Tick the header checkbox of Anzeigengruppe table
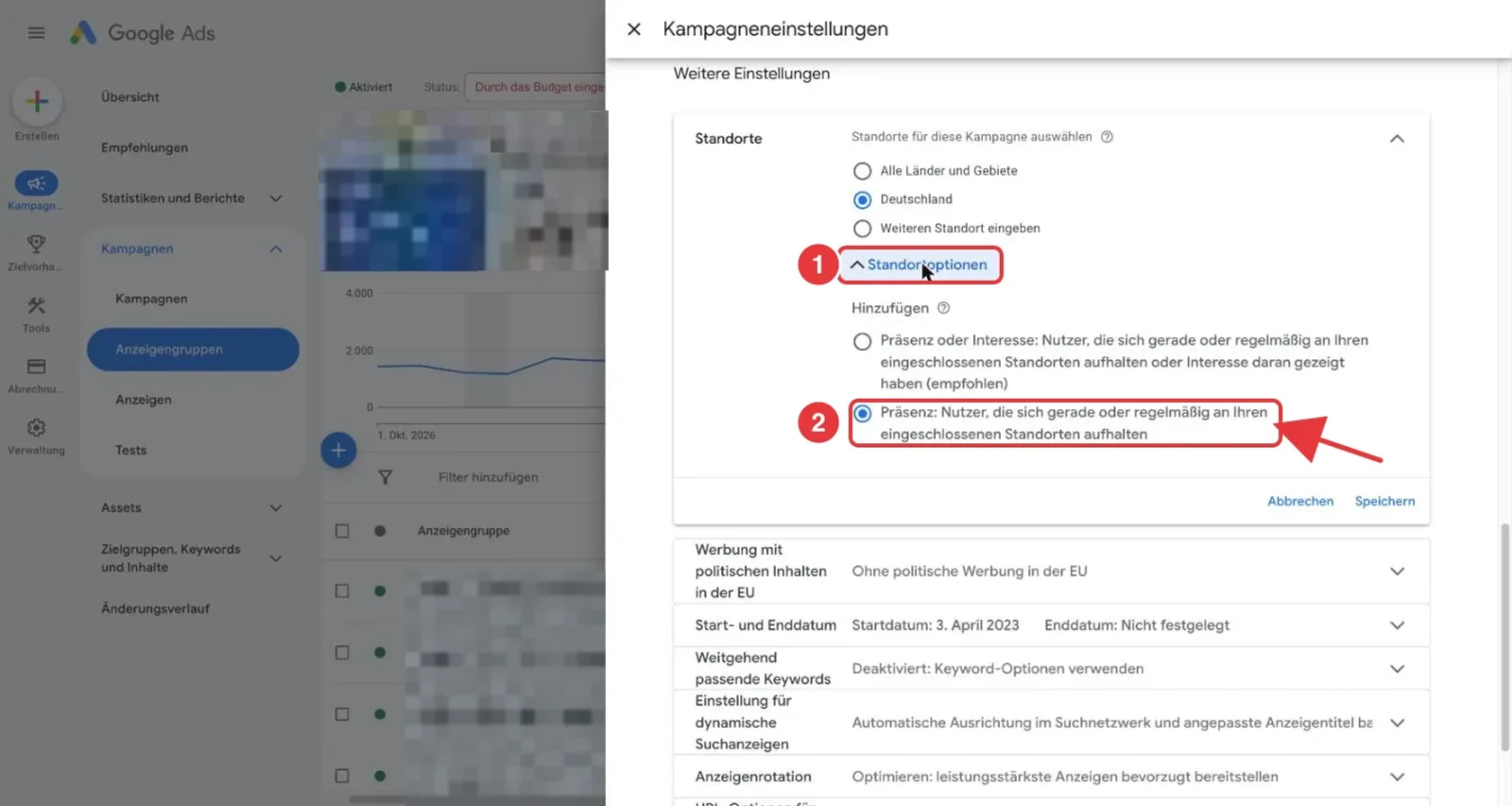 coord(342,531)
